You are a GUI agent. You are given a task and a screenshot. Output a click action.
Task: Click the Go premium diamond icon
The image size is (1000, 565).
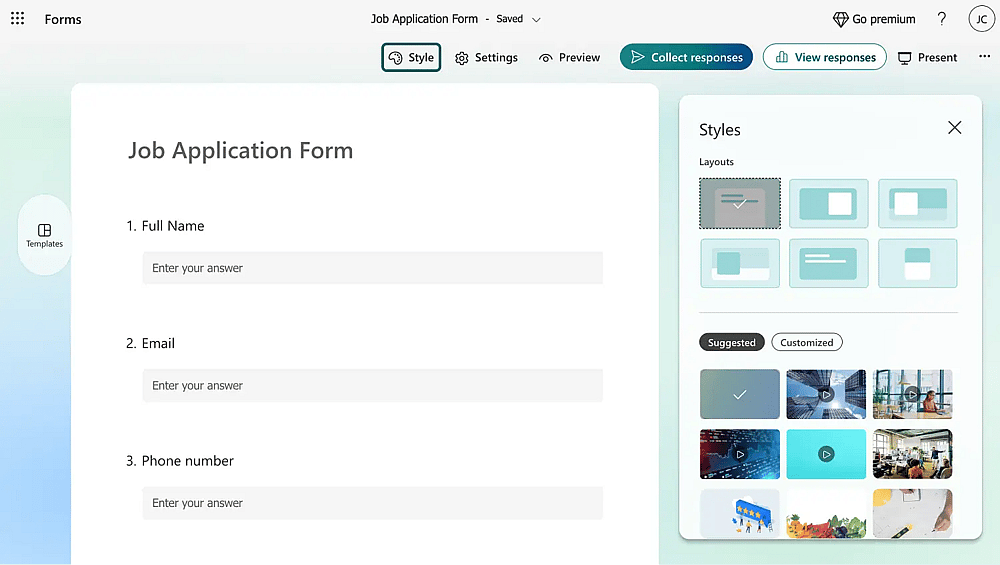(841, 19)
